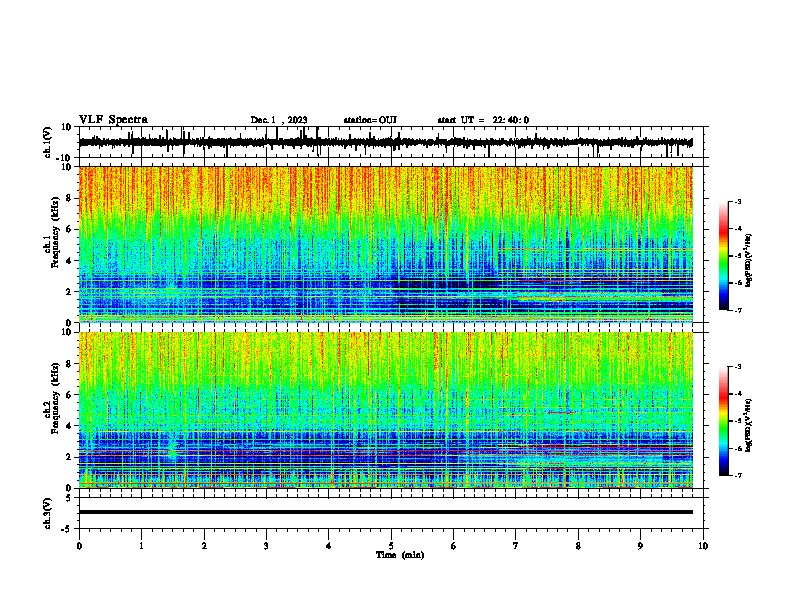Click the date text "Dec. 1, 2023"
This screenshot has width=792, height=612.
point(279,120)
